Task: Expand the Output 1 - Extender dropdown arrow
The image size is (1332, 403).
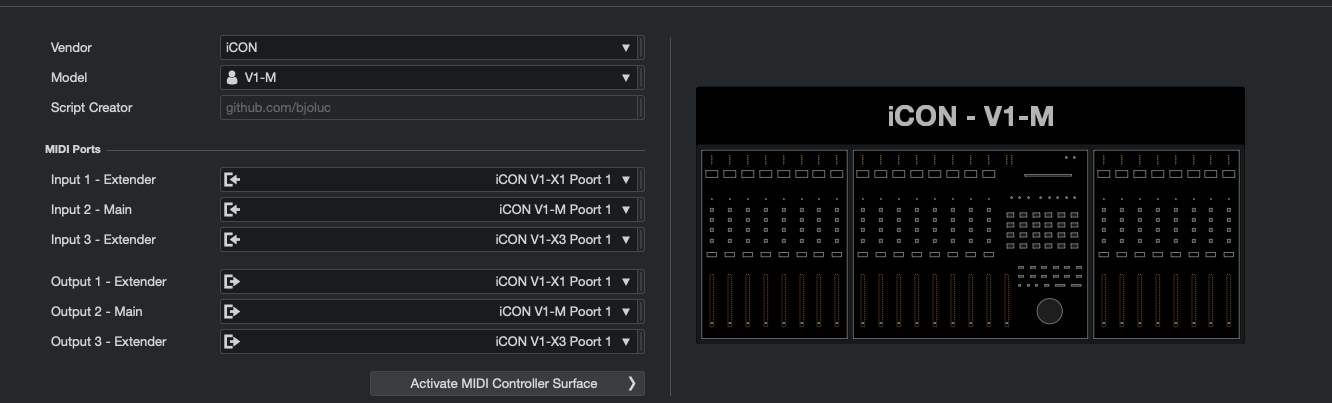Action: [626, 282]
